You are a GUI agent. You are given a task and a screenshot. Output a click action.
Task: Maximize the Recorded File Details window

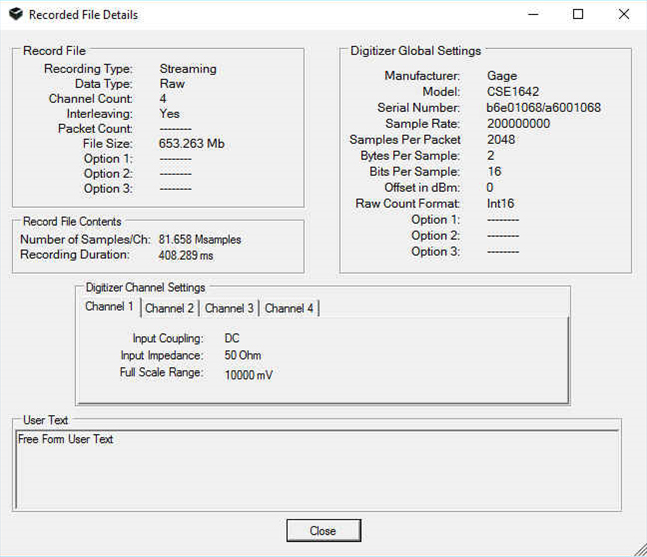[x=578, y=15]
